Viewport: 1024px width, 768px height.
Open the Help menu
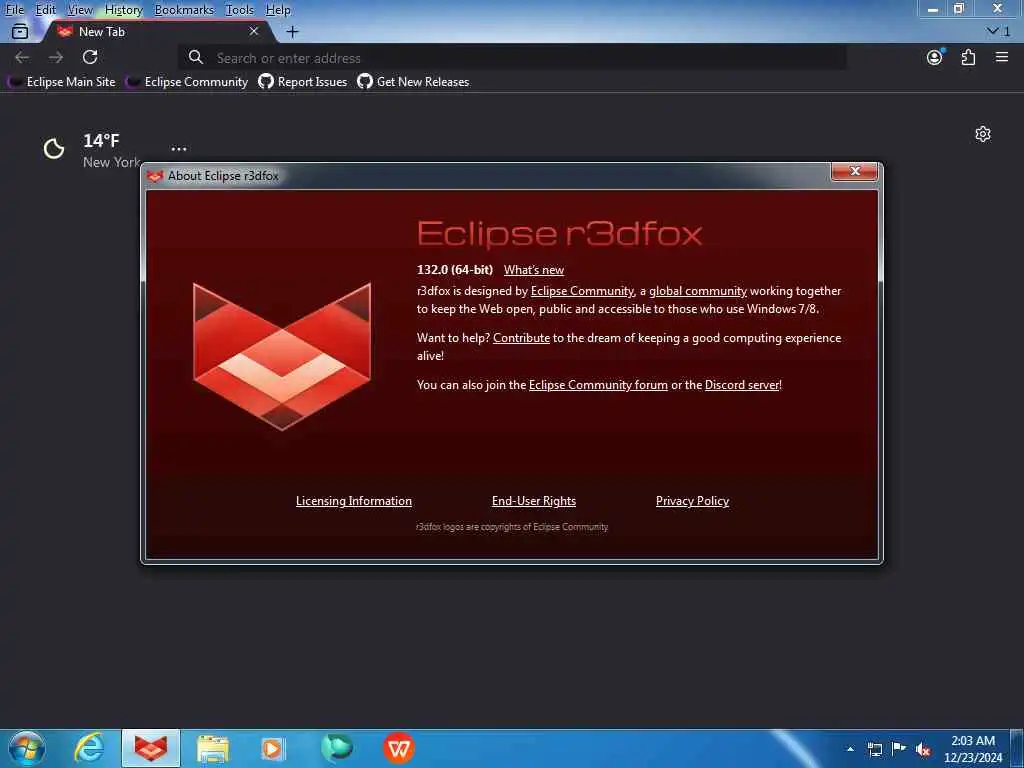click(278, 10)
